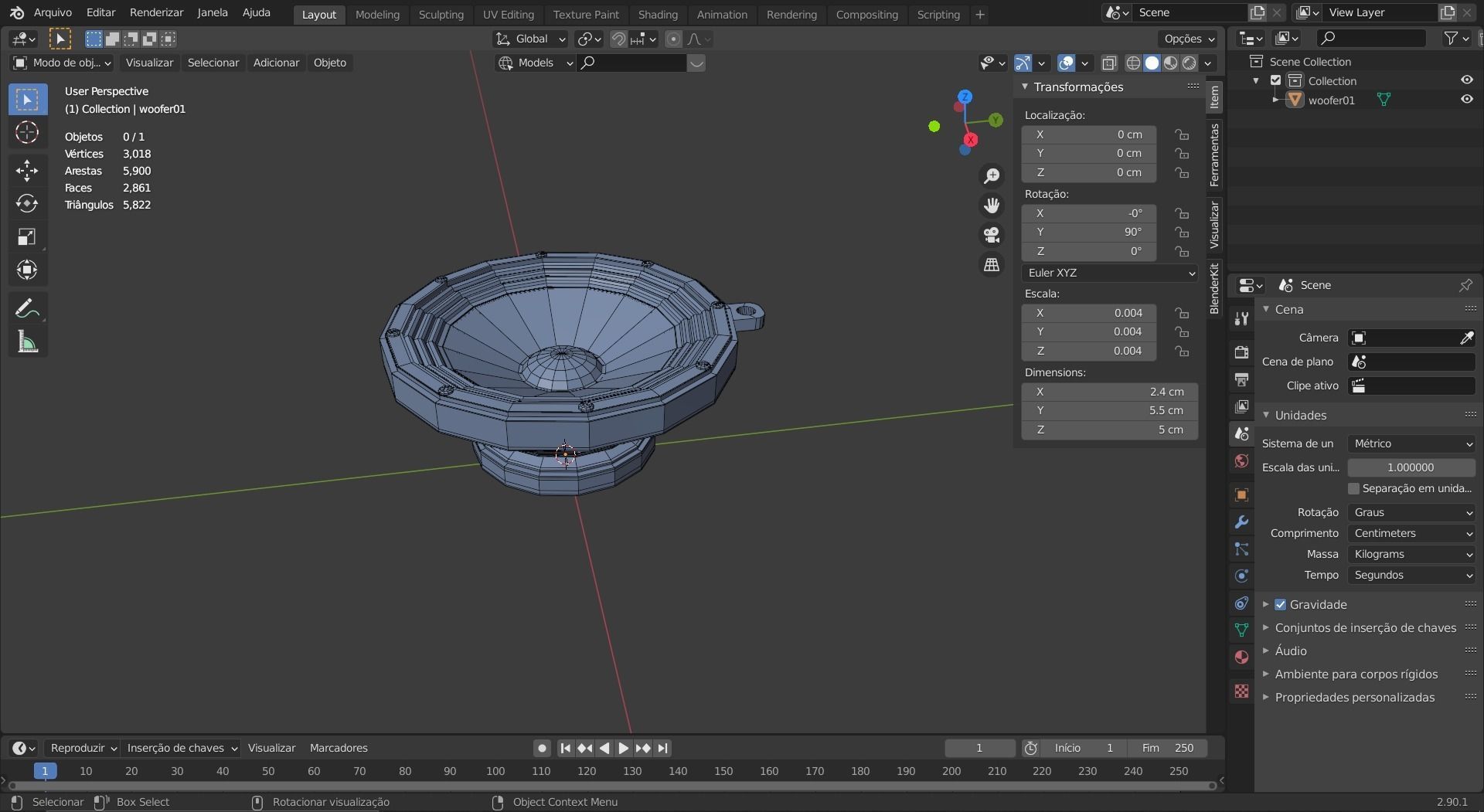
Task: Toggle overlays display in viewport
Action: pyautogui.click(x=1066, y=63)
